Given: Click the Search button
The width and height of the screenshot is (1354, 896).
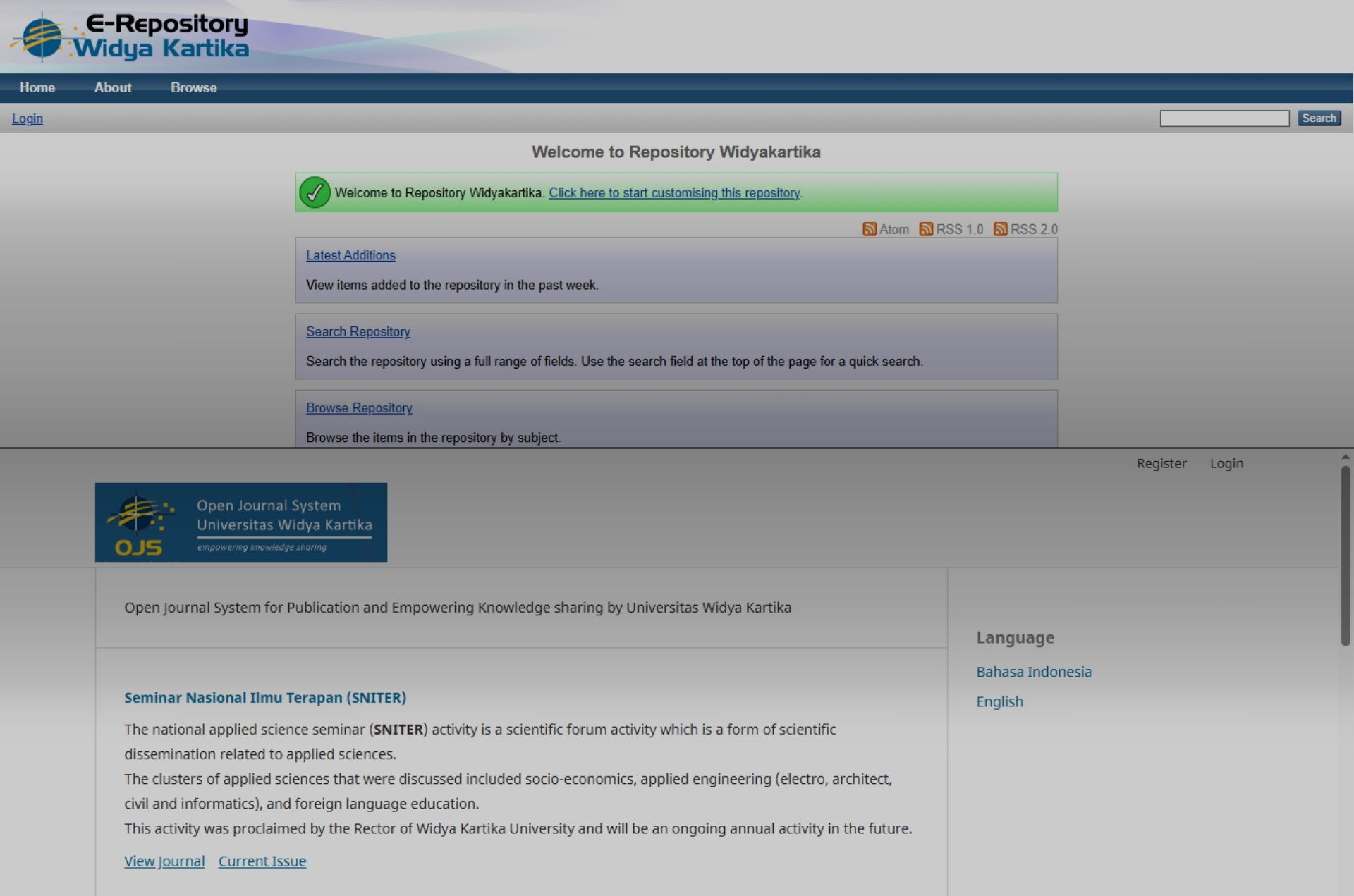Looking at the screenshot, I should (x=1319, y=118).
